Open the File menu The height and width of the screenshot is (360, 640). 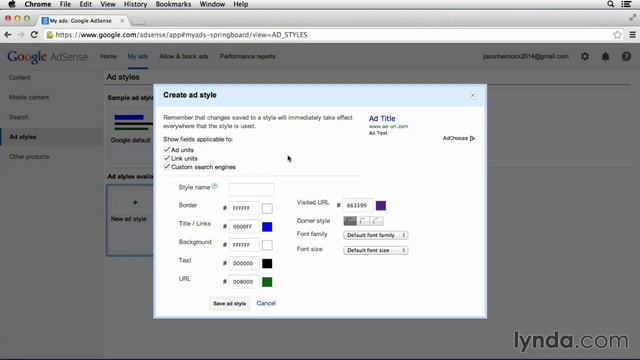click(x=65, y=4)
